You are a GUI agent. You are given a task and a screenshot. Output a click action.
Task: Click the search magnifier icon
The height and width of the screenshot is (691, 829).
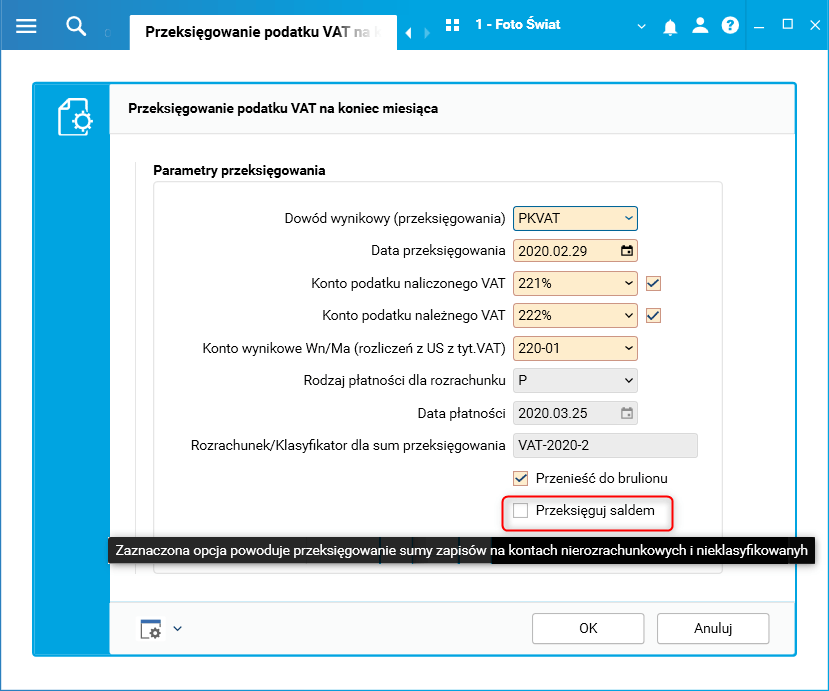click(x=76, y=26)
